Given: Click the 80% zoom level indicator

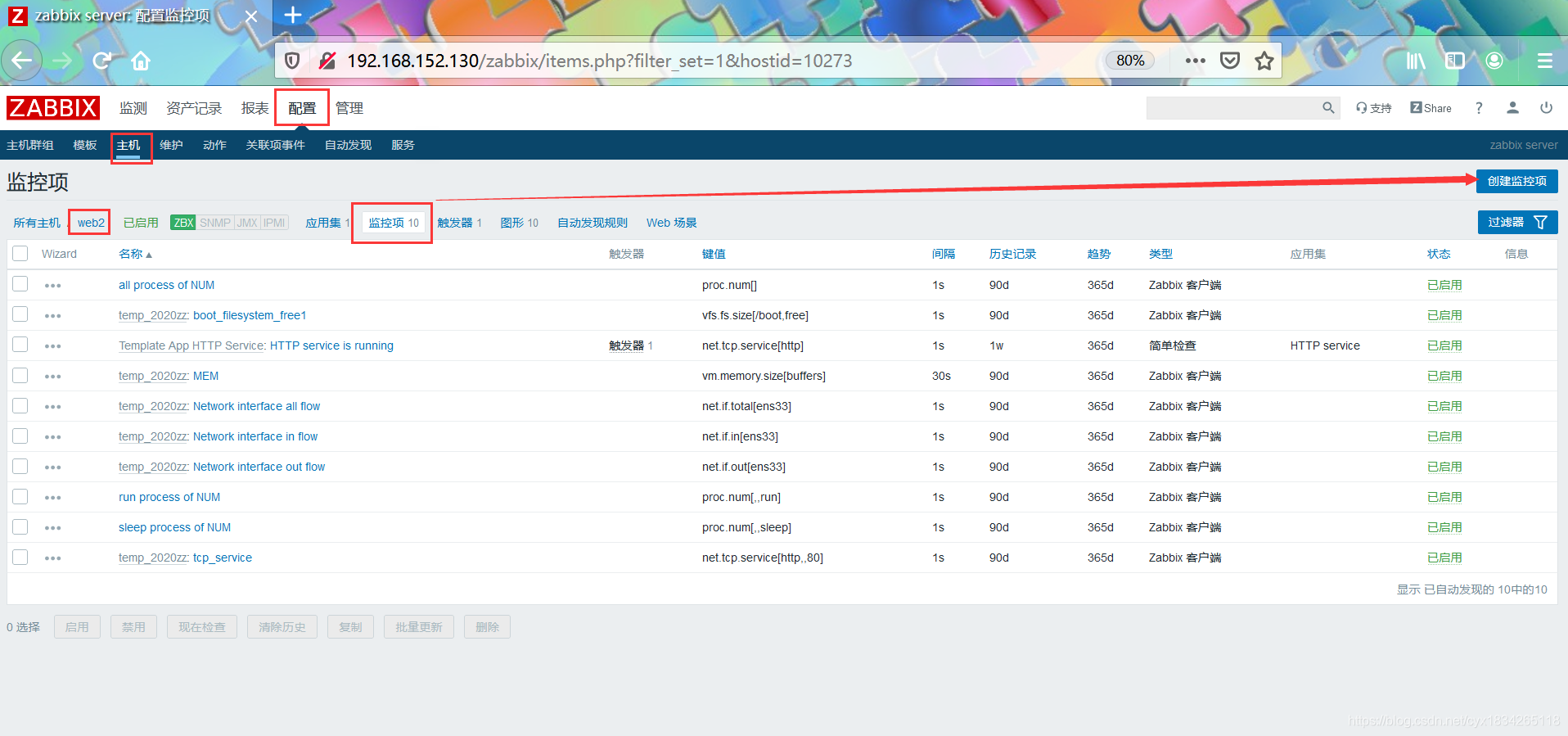Looking at the screenshot, I should point(1130,61).
